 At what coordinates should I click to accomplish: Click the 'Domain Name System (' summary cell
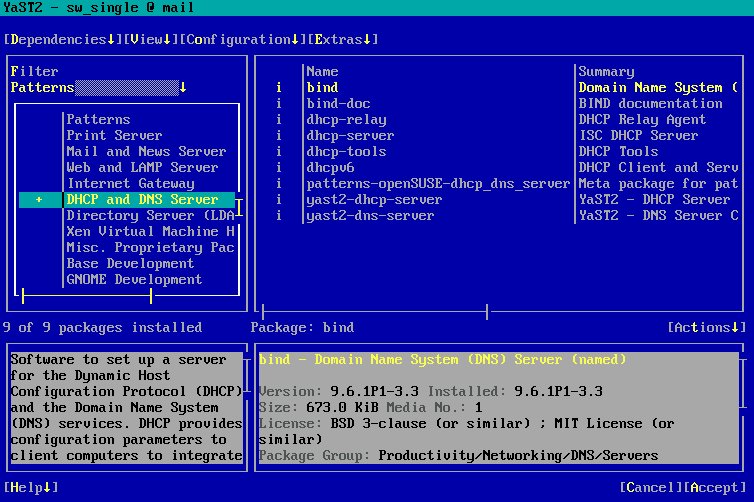658,88
